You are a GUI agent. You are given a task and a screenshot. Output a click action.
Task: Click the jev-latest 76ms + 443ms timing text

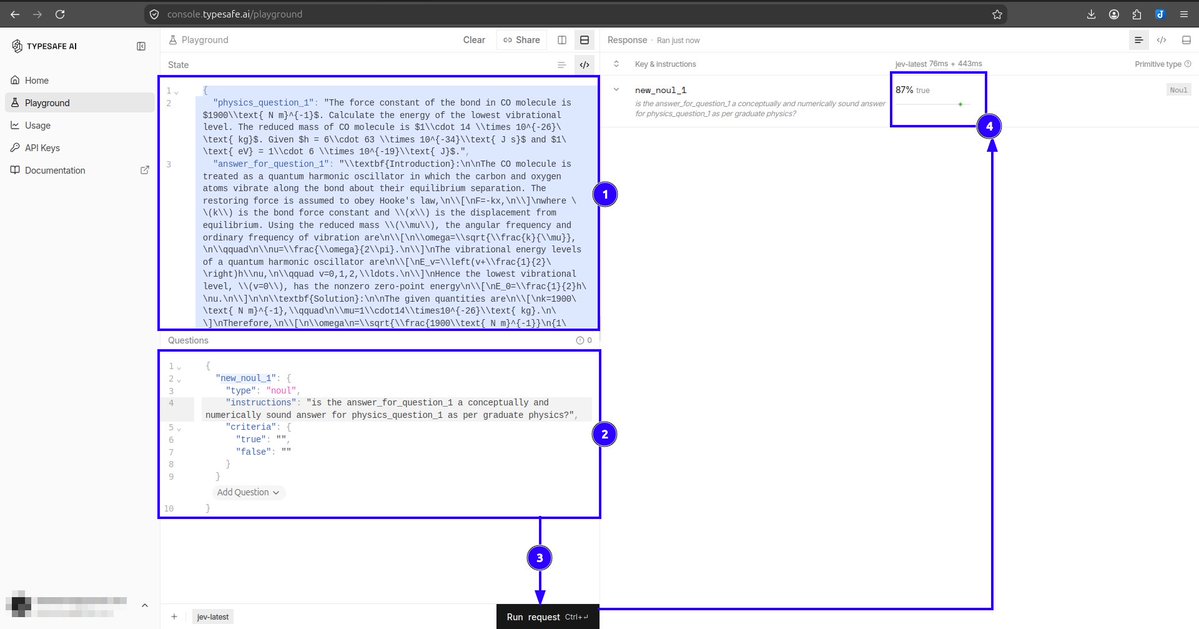coord(938,64)
